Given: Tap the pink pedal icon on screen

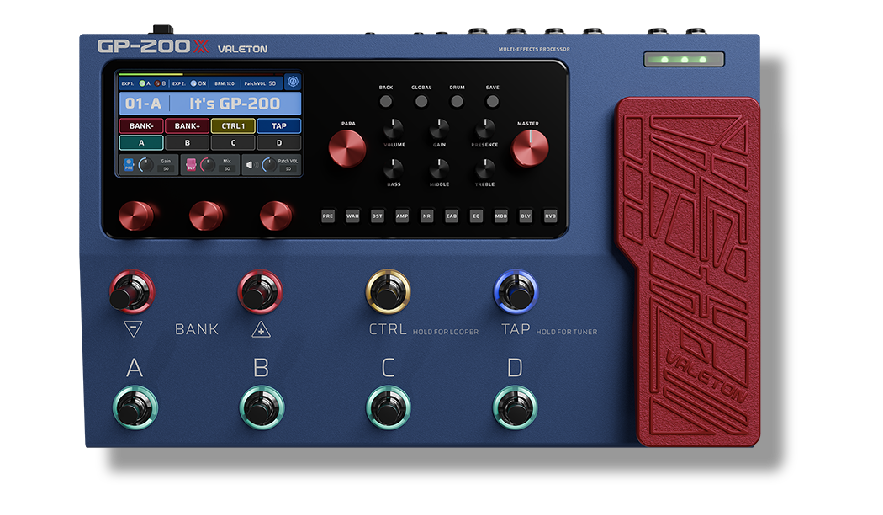Looking at the screenshot, I should [191, 164].
